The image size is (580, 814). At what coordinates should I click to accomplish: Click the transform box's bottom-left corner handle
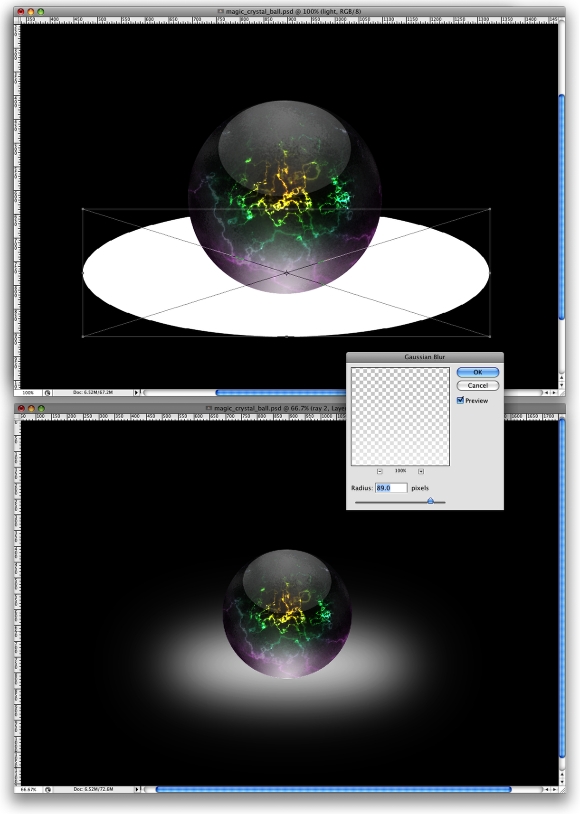point(83,336)
